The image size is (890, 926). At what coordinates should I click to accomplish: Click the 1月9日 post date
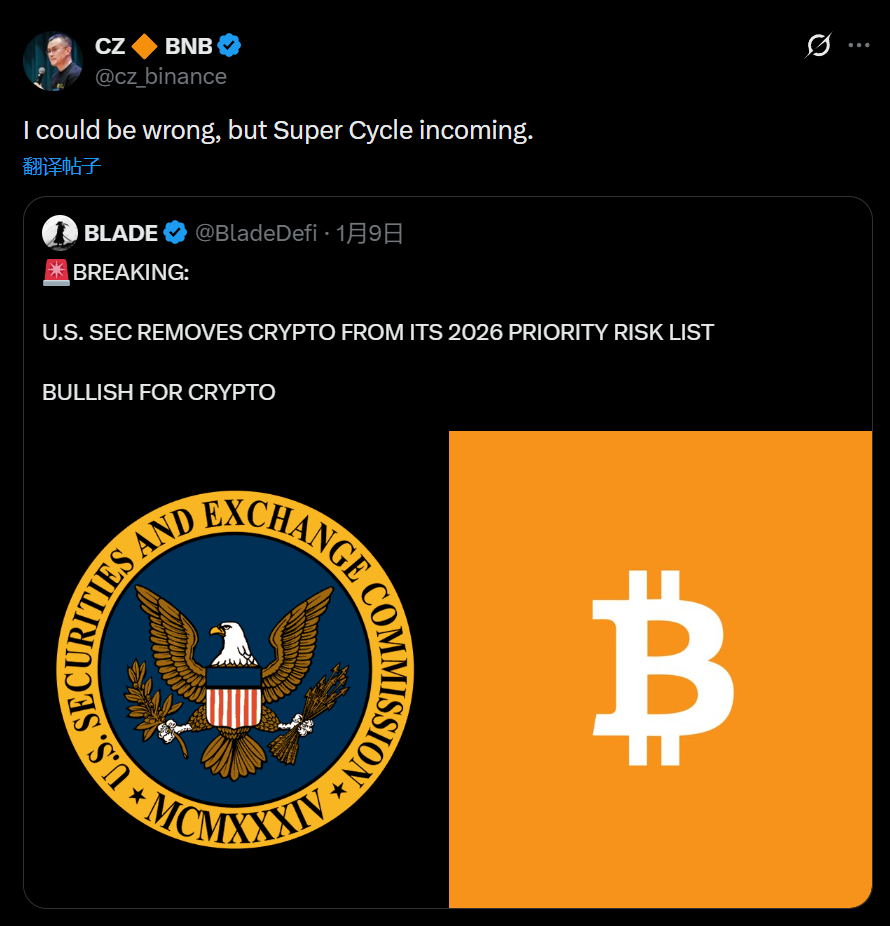click(370, 233)
